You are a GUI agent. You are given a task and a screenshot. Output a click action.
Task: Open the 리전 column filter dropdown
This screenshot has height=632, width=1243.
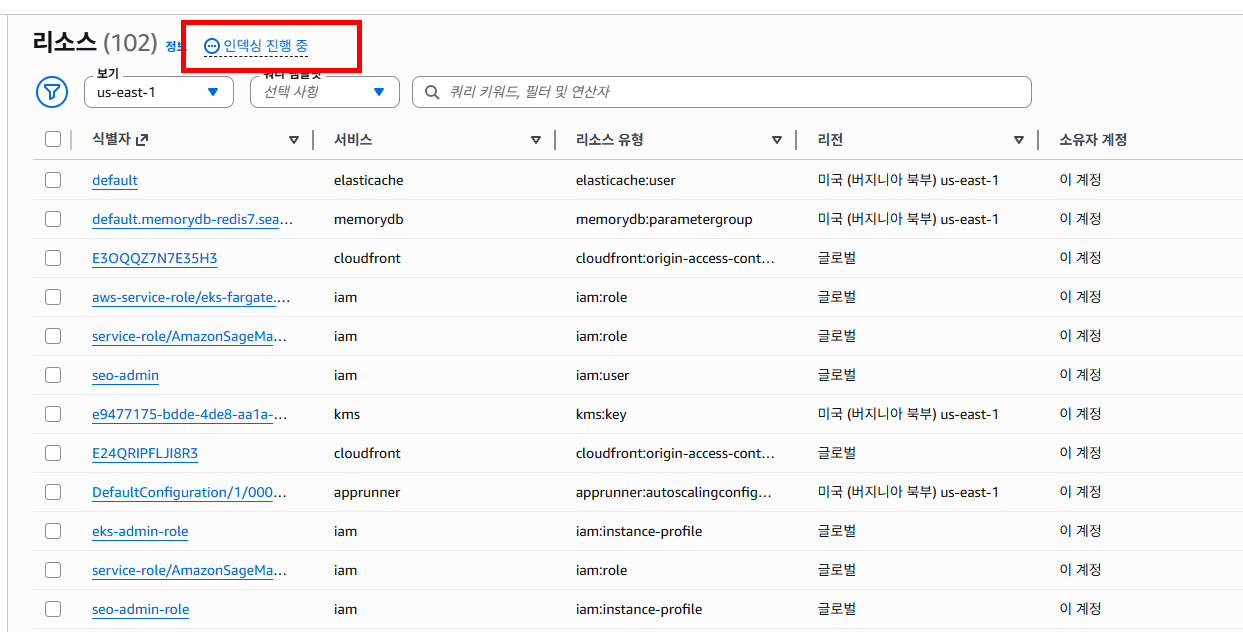click(1019, 139)
